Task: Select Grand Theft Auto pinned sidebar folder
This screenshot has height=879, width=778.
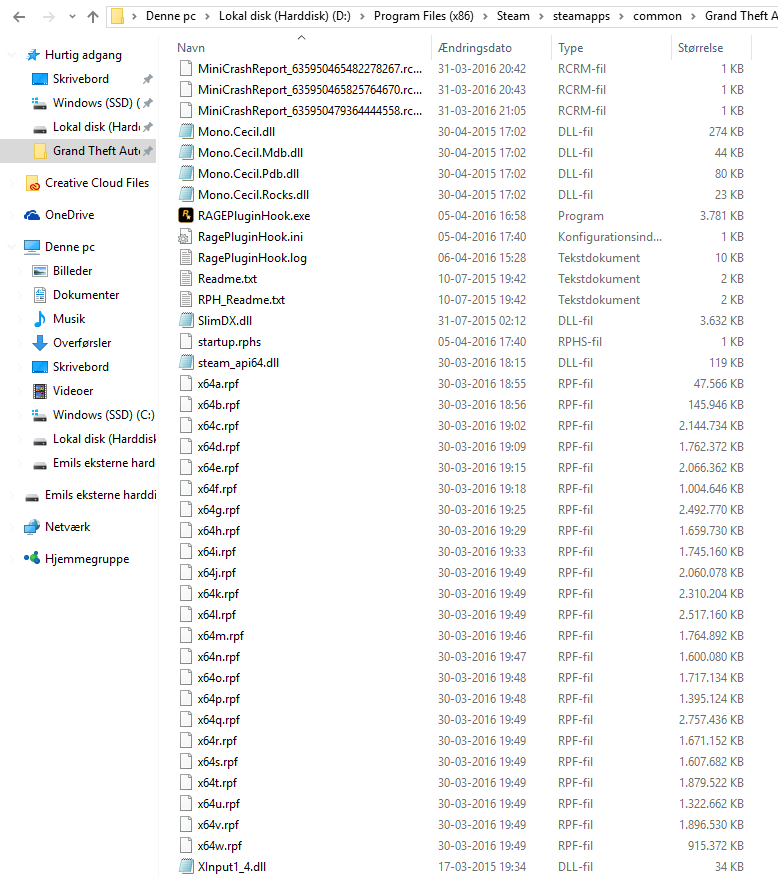Action: click(78, 151)
